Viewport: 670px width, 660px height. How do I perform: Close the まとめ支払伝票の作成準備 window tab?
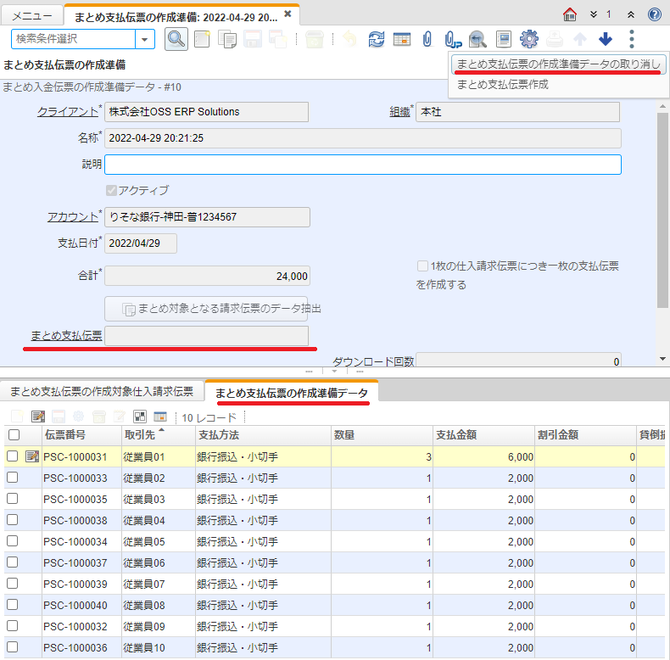[x=288, y=14]
